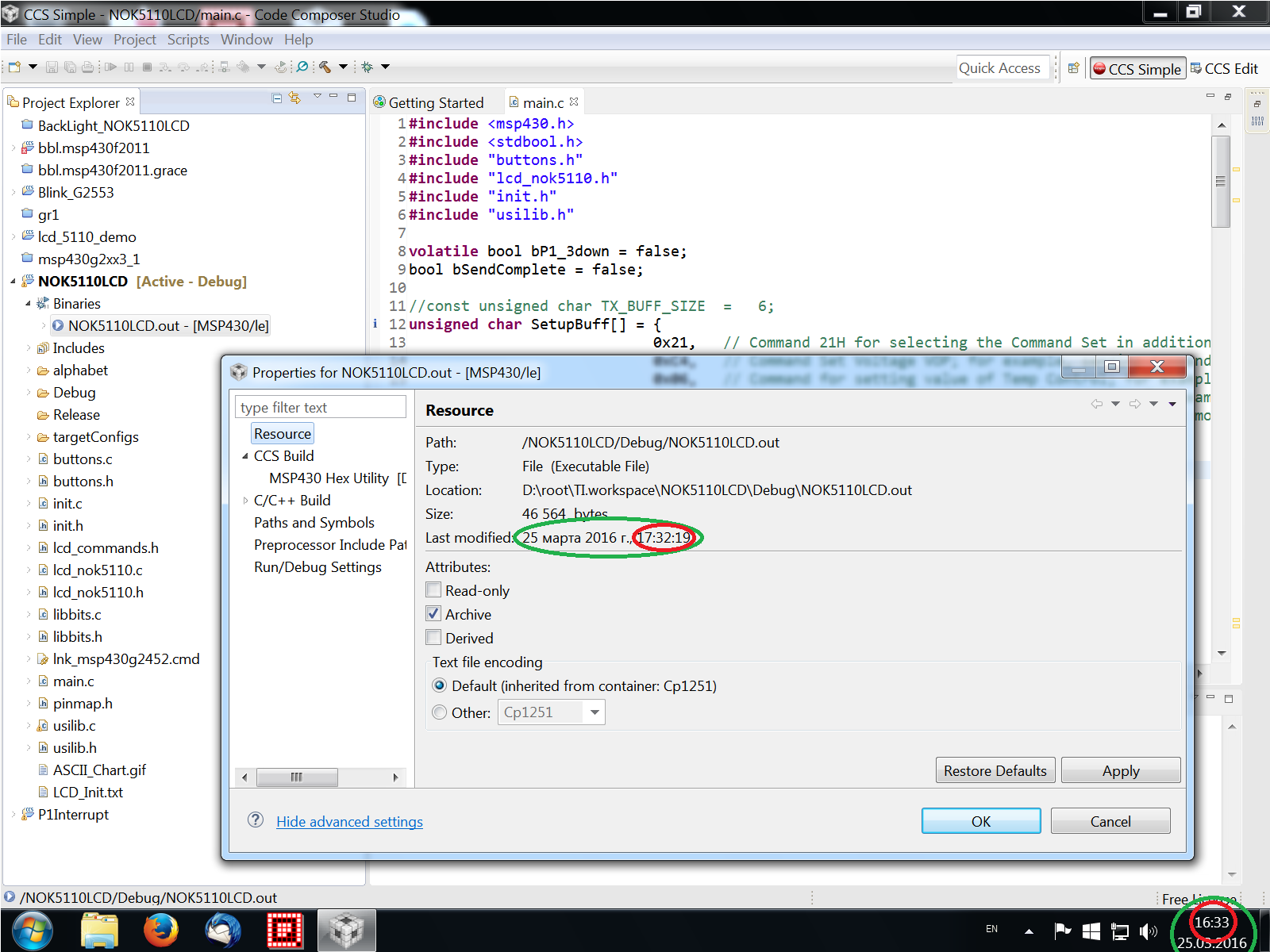Click the Debug bug toolbar icon
Viewport: 1270px width, 952px height.
pyautogui.click(x=367, y=67)
